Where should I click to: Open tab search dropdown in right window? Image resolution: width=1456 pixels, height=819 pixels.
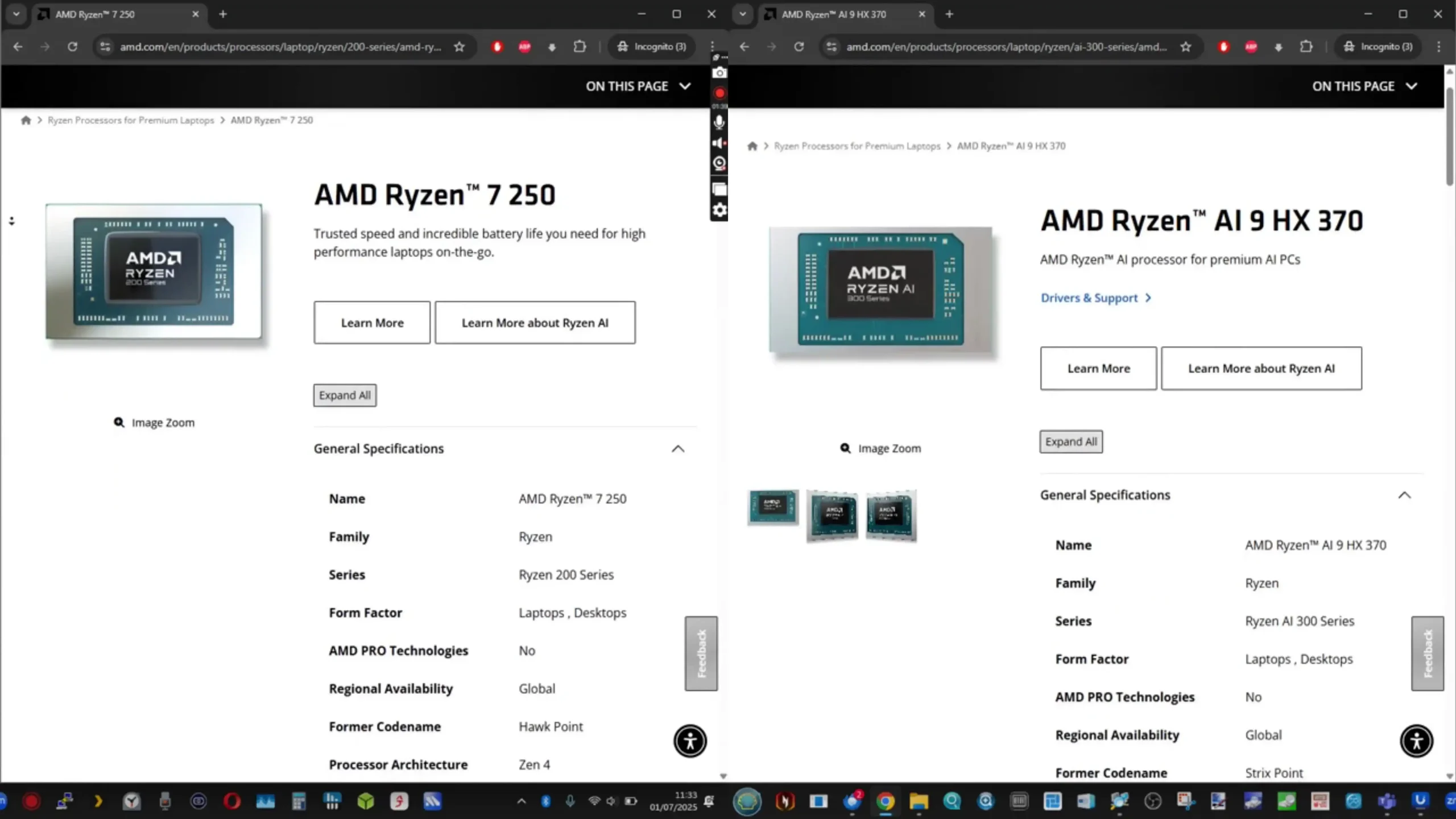click(742, 14)
